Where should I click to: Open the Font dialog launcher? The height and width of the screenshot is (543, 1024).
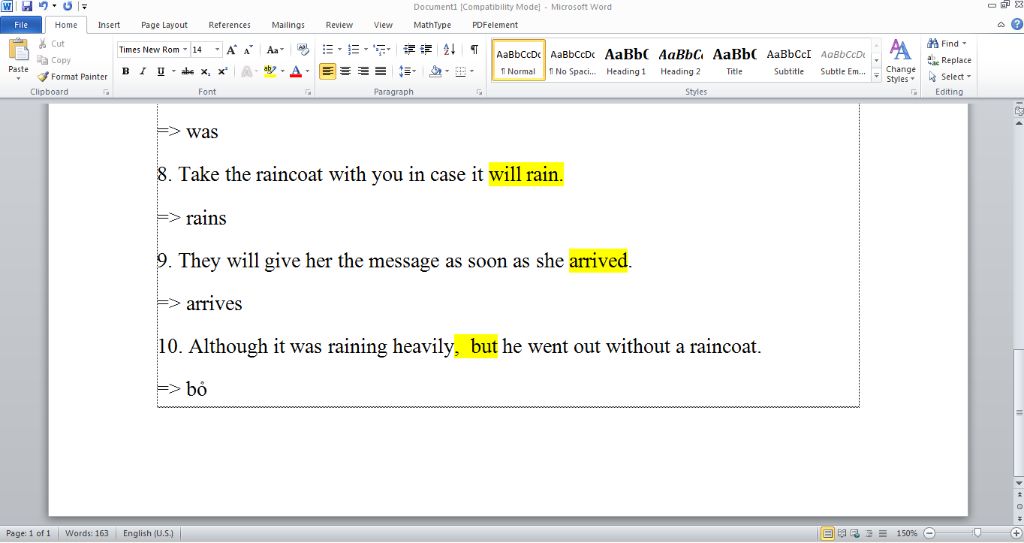308,93
